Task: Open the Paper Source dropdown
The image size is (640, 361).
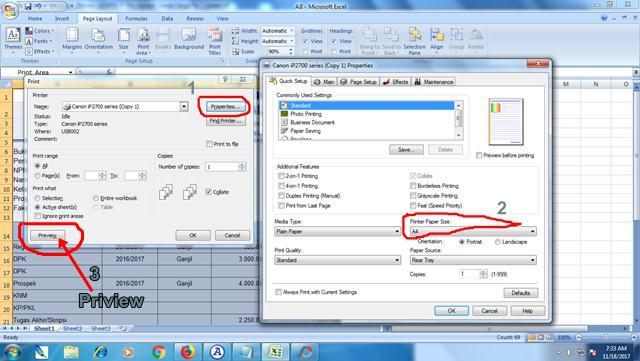Action: coord(473,260)
